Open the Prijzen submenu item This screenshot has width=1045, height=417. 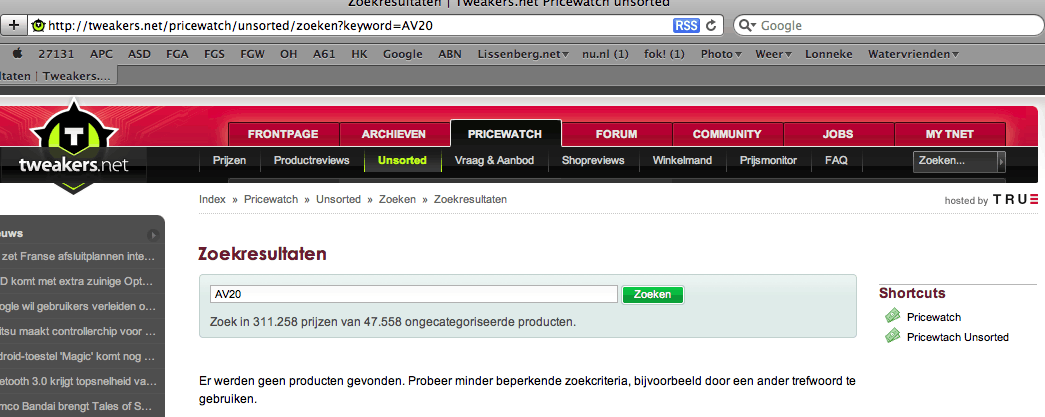pyautogui.click(x=229, y=161)
